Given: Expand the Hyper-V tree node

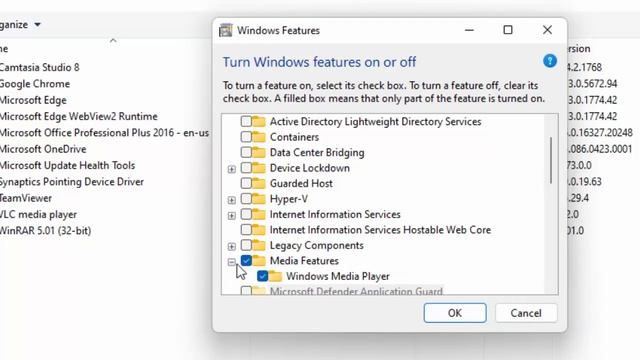Looking at the screenshot, I should coord(231,200).
